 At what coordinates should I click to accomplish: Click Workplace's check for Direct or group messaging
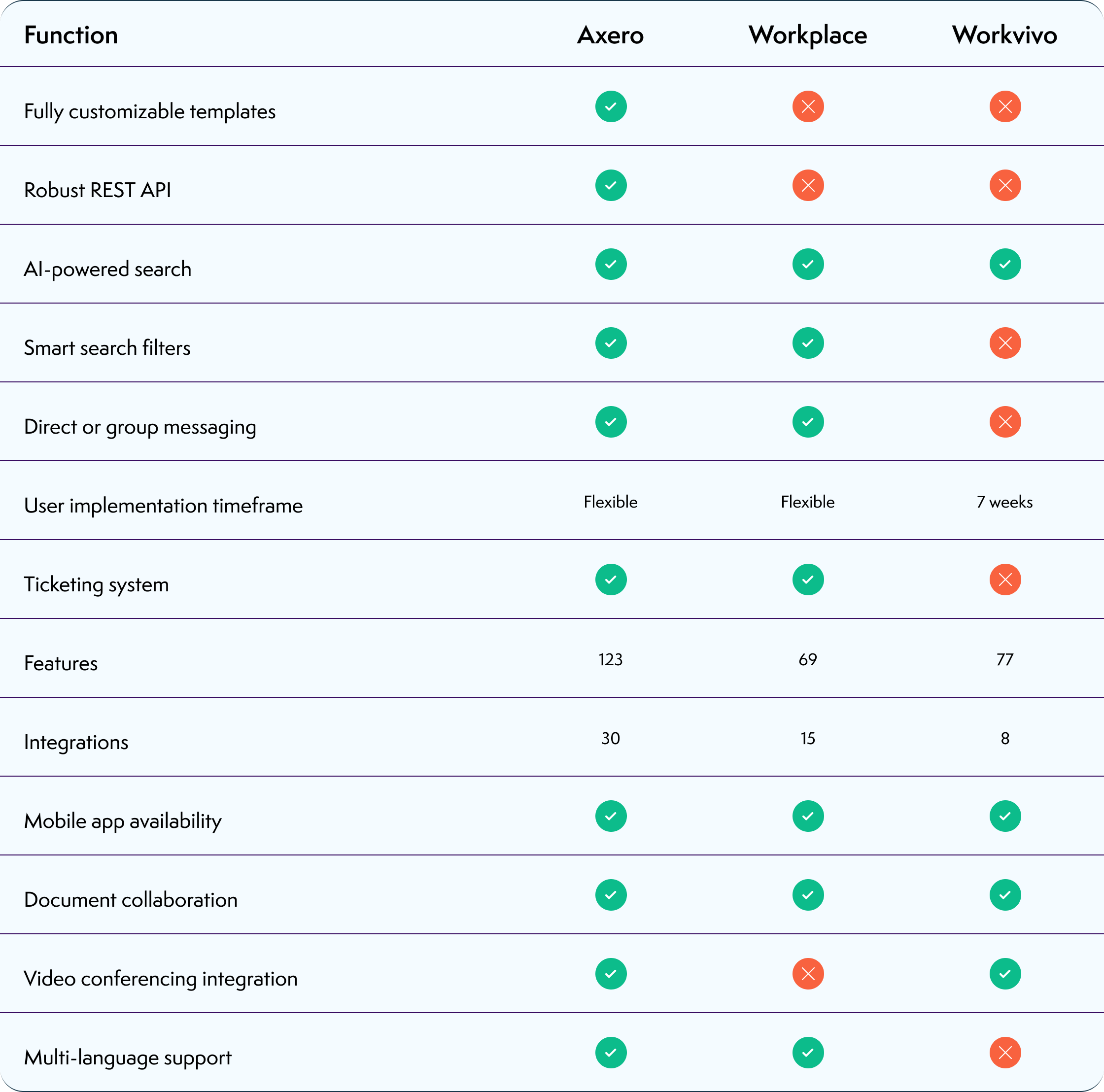coord(808,422)
